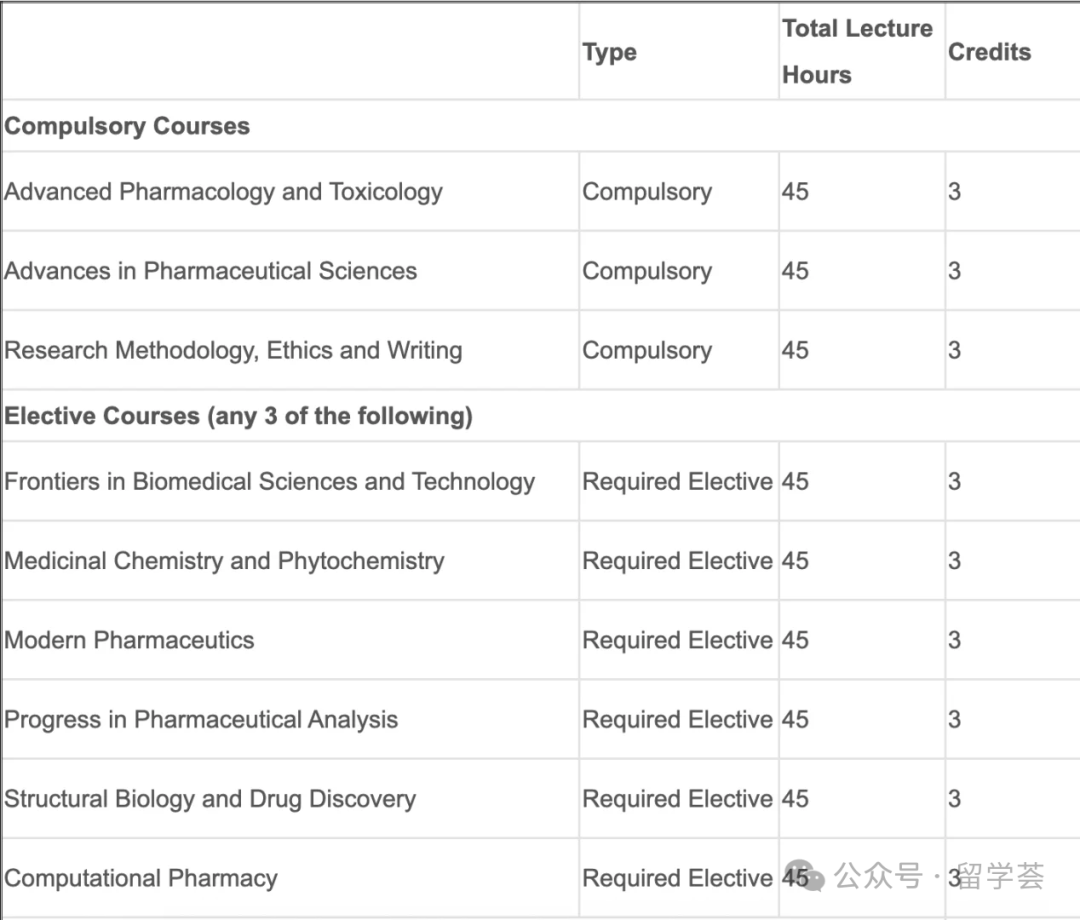
Task: Click Medicinal Chemistry and Phytochemistry course name
Action: click(224, 561)
